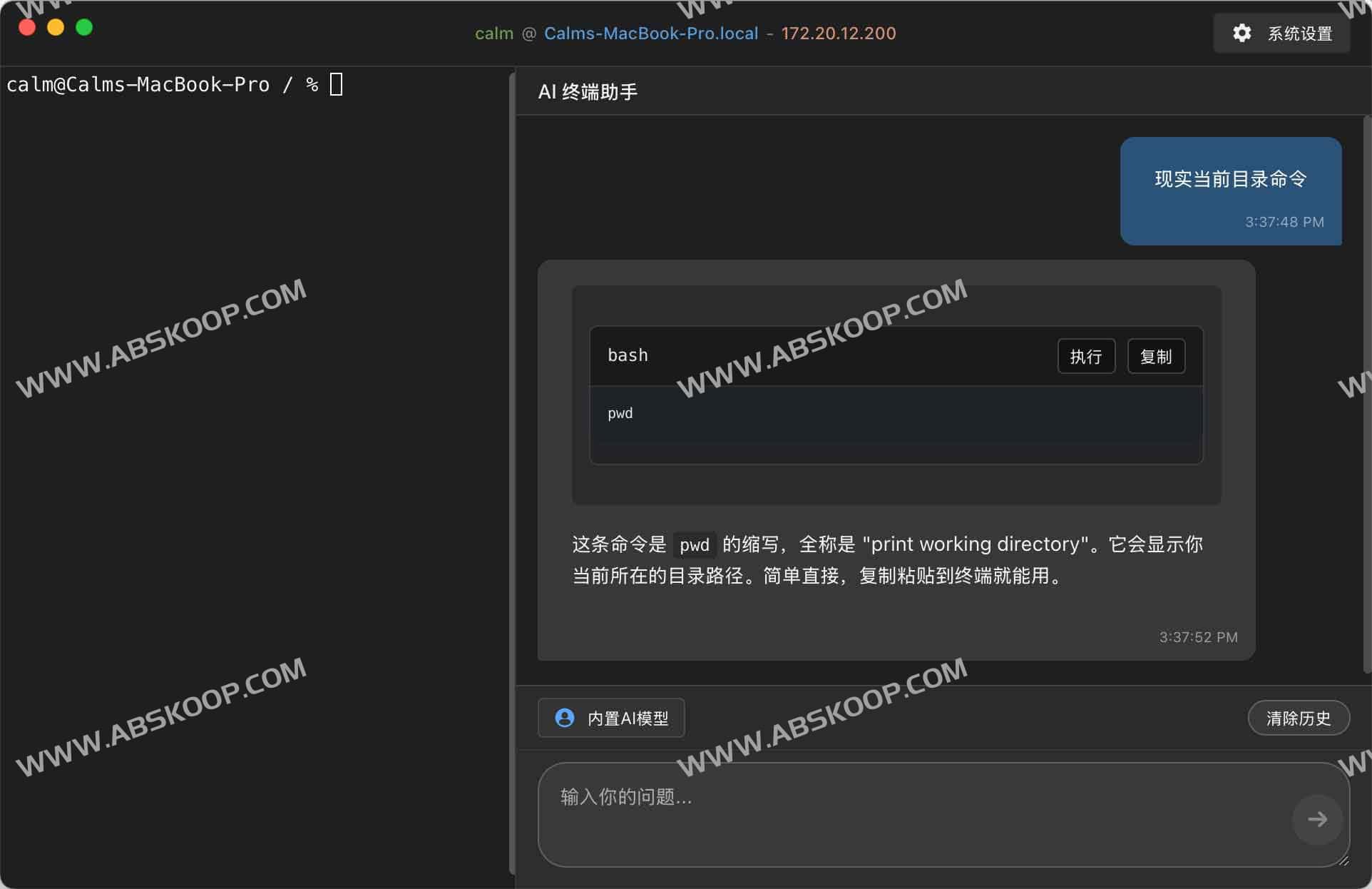Click the terminal pane divider scrollbar
1372x889 pixels.
pos(512,471)
